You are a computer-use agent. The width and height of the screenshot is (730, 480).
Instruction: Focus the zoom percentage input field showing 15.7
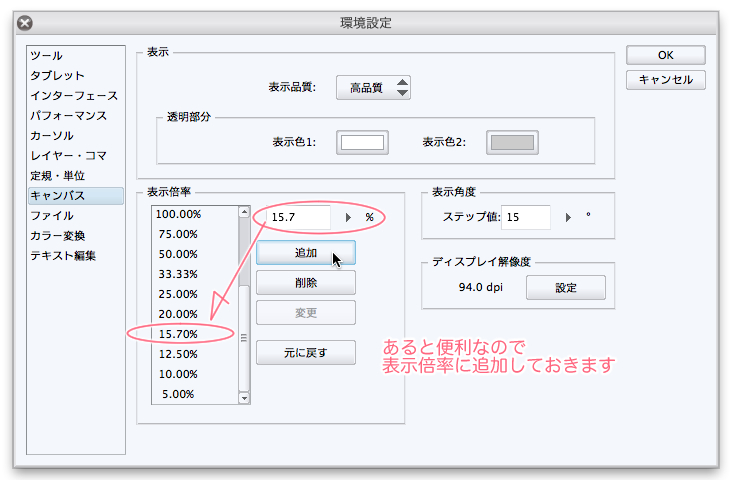coord(298,217)
